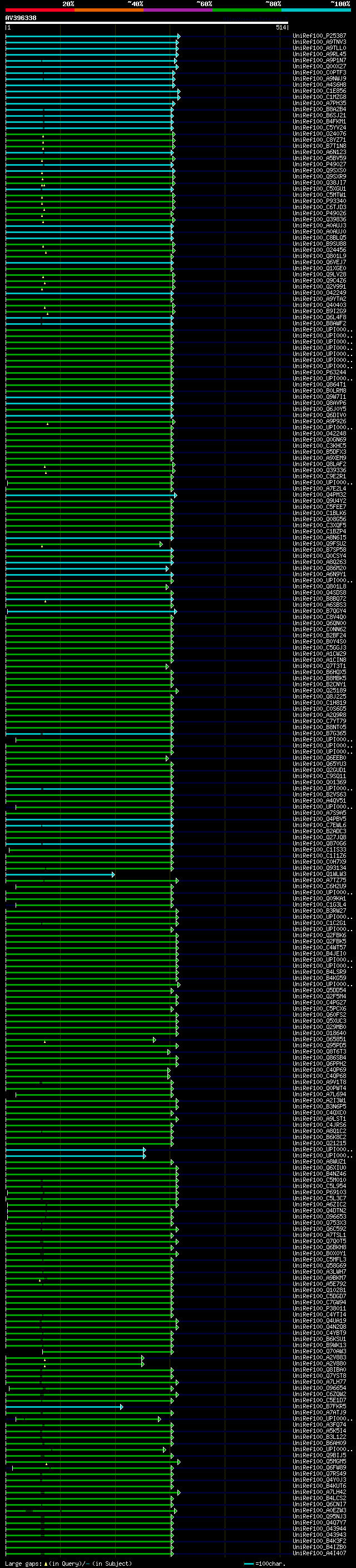Viewport: 356px width, 1568px height.
Task: Click hit label UniRef100_A7PH35
Action: 319,103
